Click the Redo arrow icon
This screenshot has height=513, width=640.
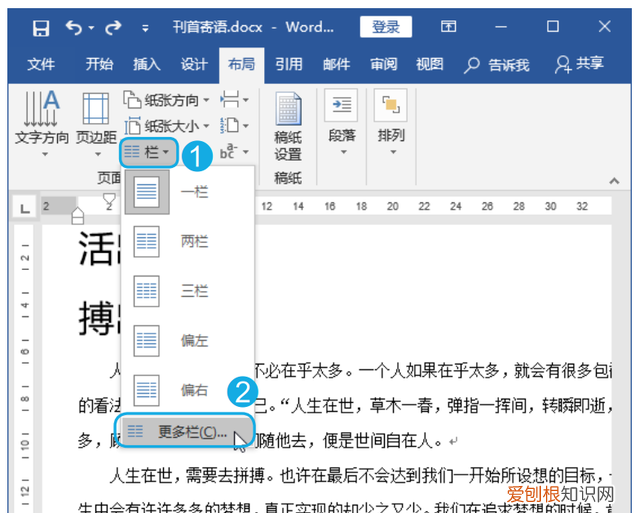pyautogui.click(x=113, y=28)
